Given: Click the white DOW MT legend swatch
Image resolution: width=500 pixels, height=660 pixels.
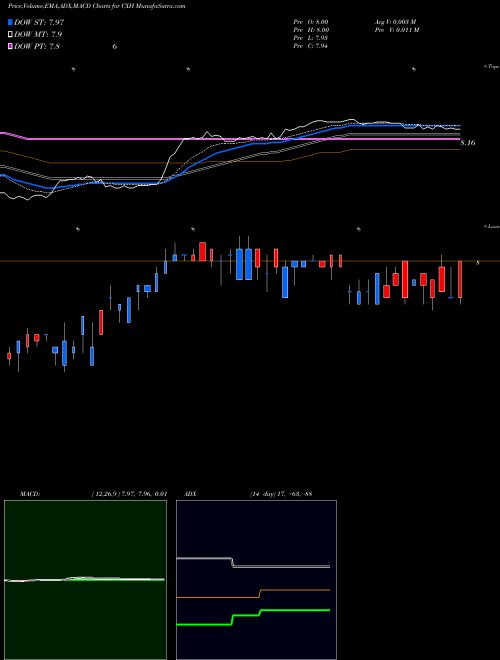Looking at the screenshot, I should (11, 34).
